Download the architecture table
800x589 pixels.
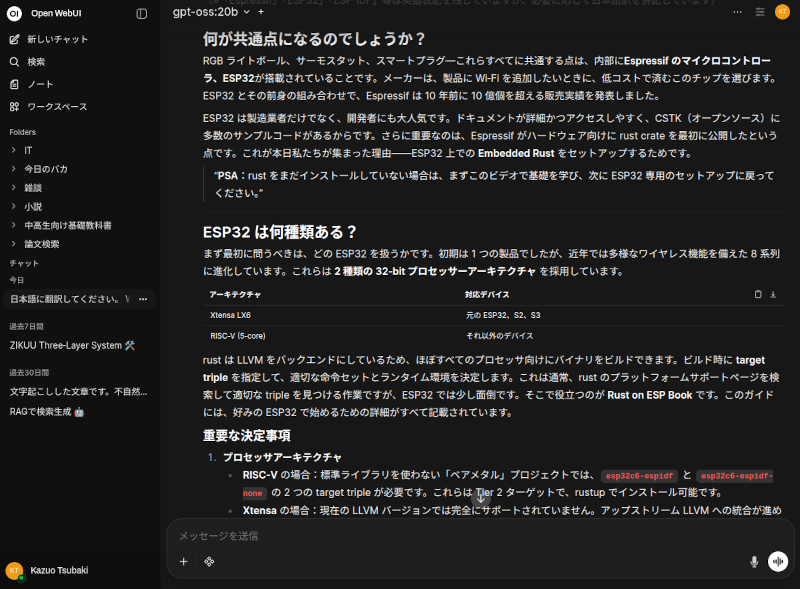tap(772, 294)
